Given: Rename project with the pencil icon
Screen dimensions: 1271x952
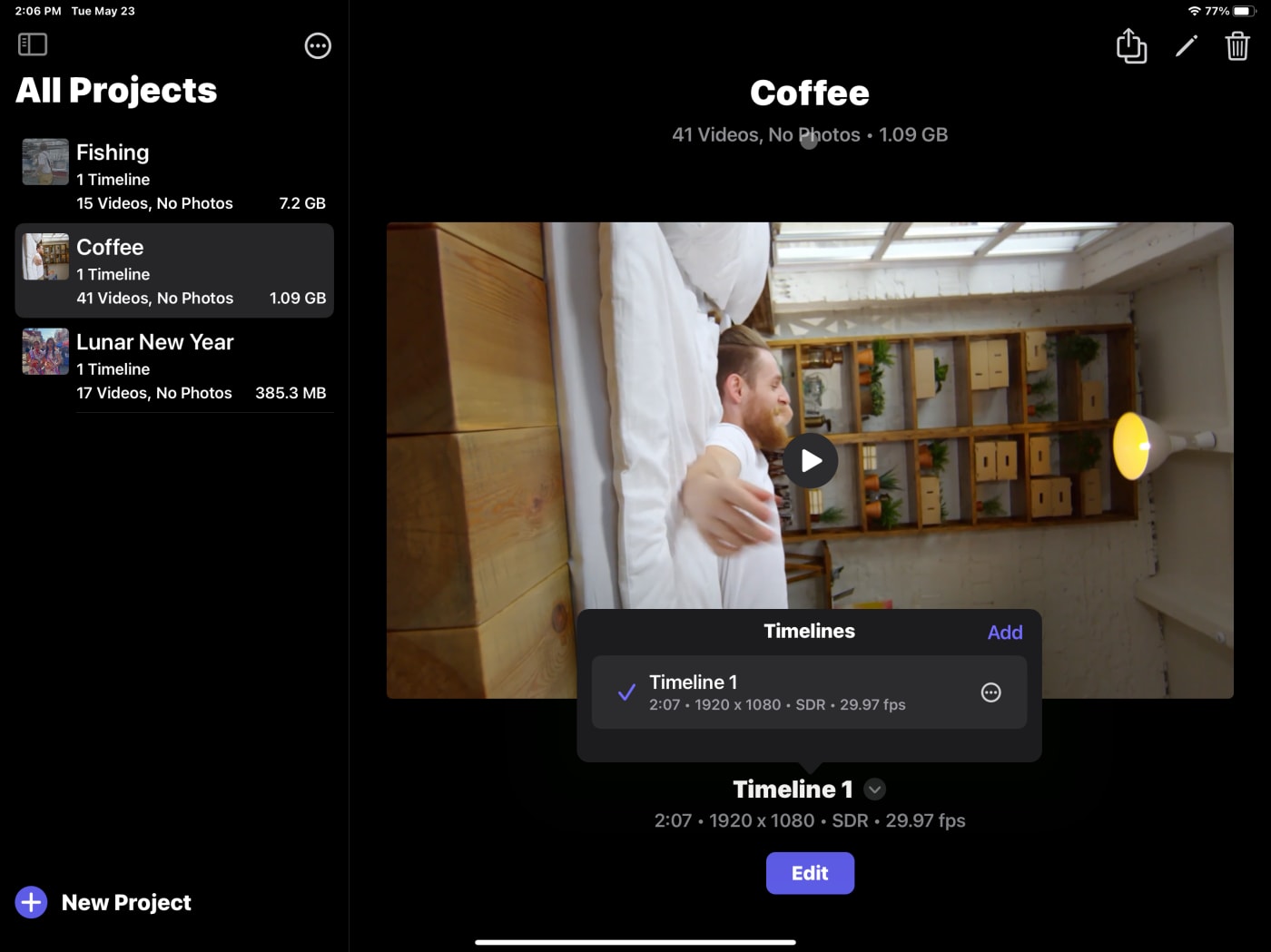Looking at the screenshot, I should coord(1186,46).
